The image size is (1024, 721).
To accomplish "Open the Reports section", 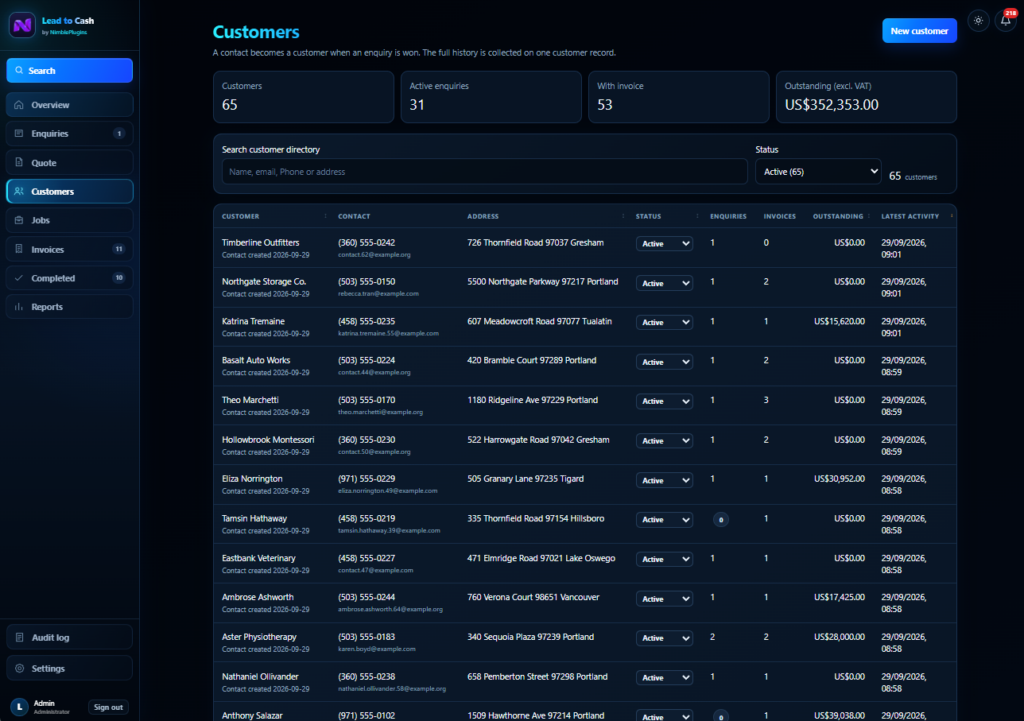I will pos(70,307).
